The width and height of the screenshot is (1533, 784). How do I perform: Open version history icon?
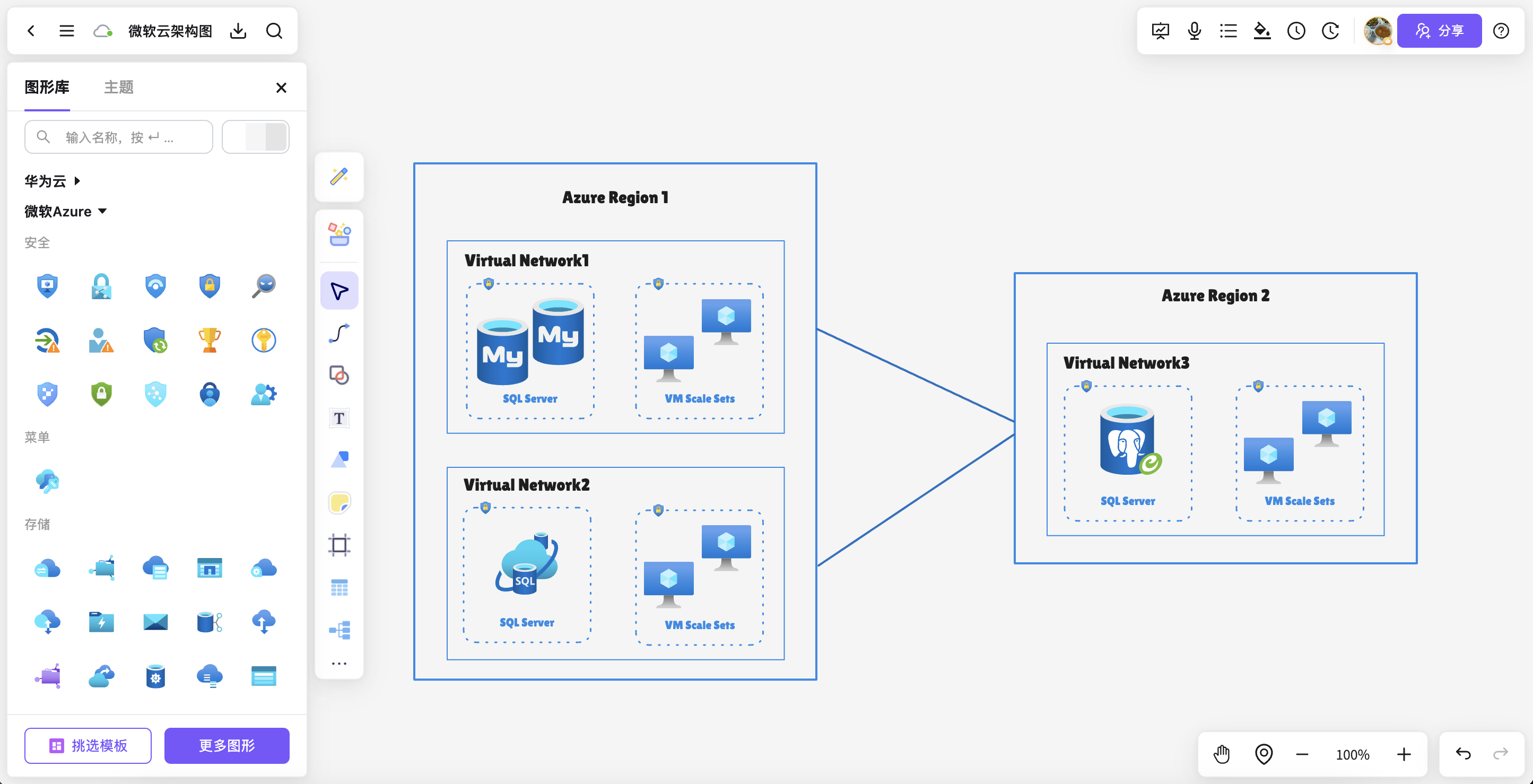1331,30
